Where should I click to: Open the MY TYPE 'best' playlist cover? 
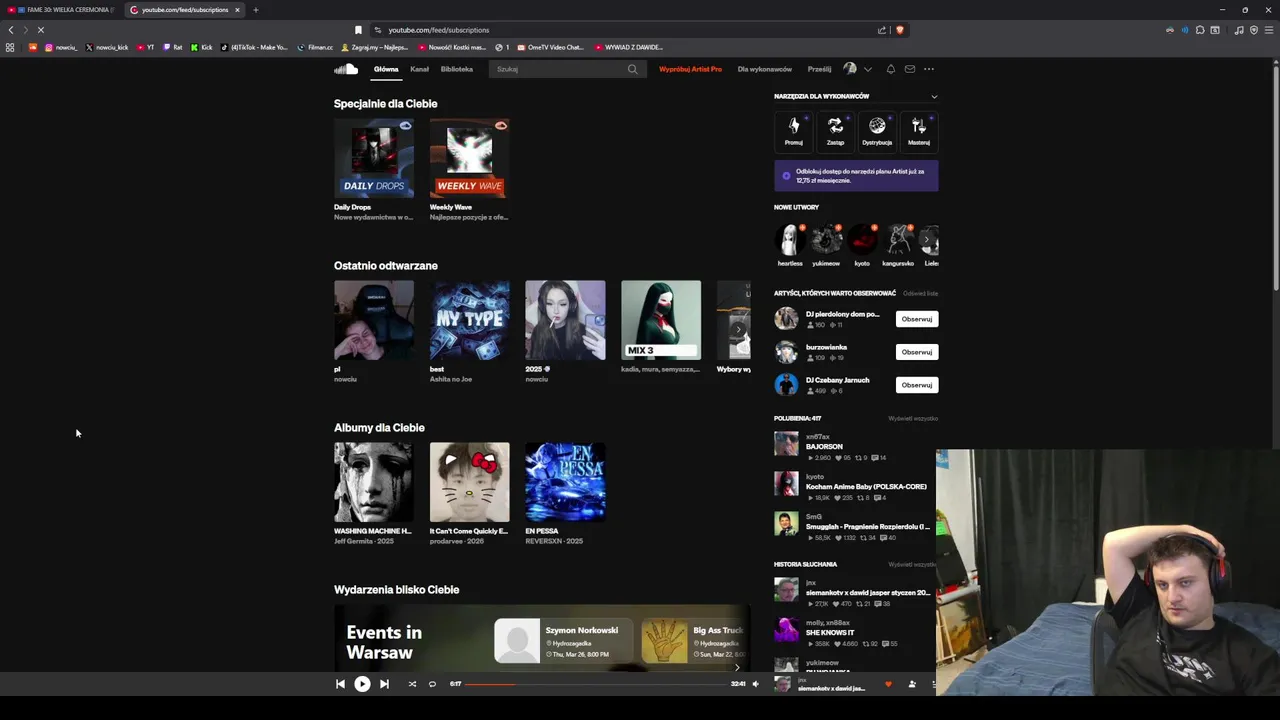pos(470,320)
